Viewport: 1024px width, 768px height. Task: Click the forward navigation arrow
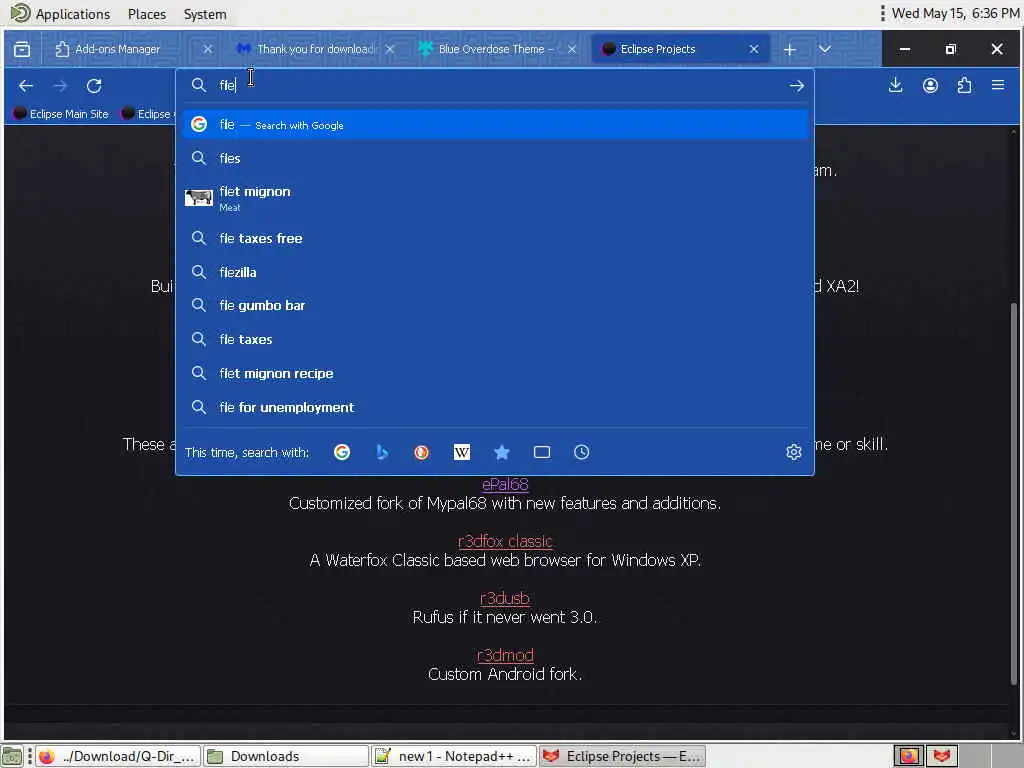tap(60, 86)
